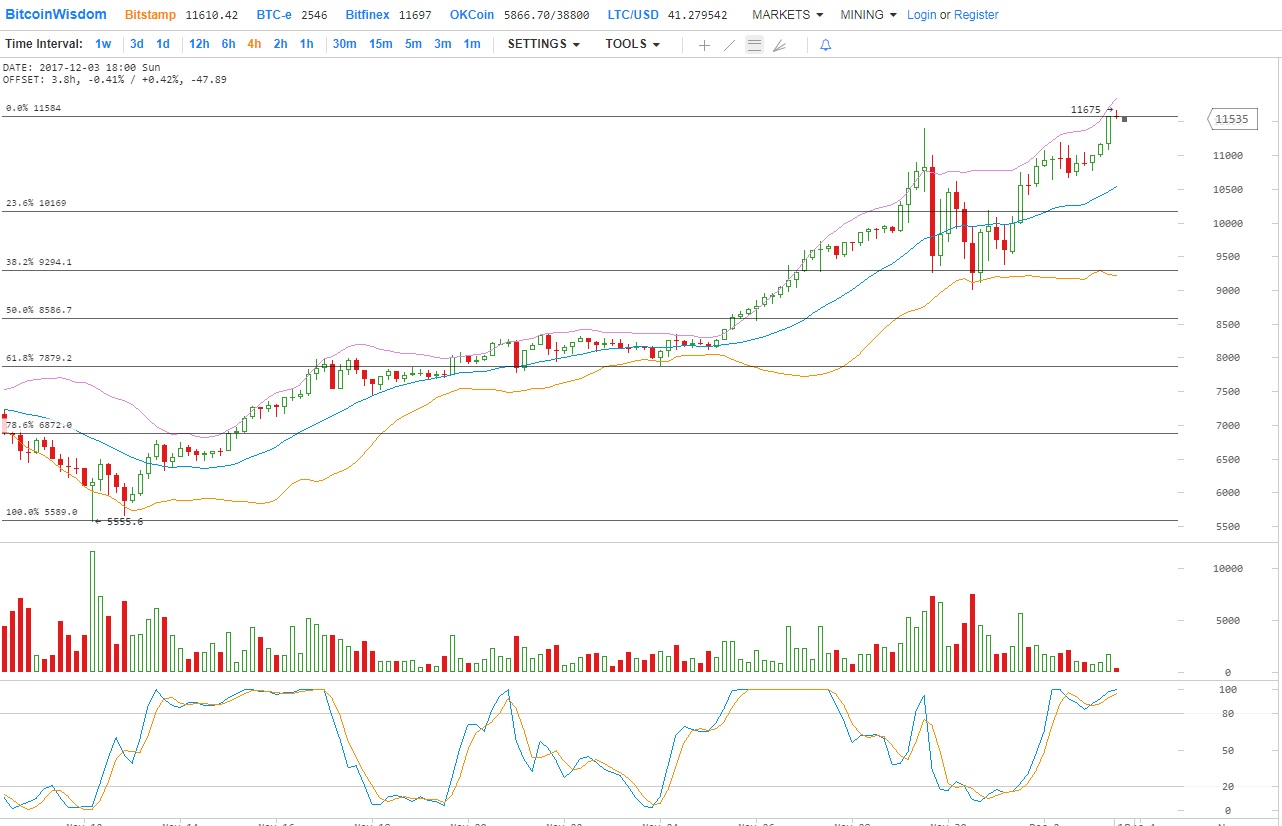
Task: Open the MINING dropdown
Action: pos(866,14)
